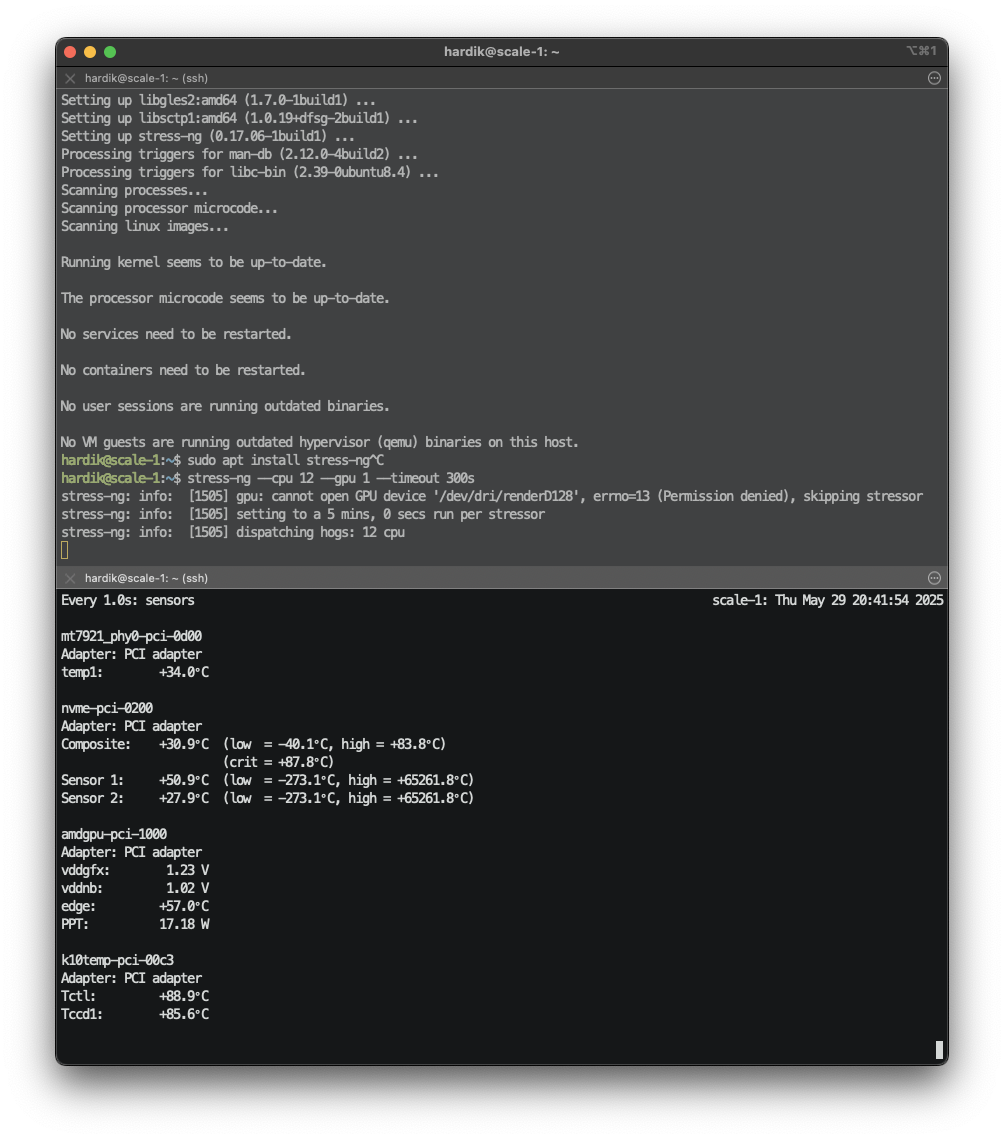Click 'Setting up libgles2:amd64' line
Viewport: 1004px width, 1139px height.
pos(219,100)
